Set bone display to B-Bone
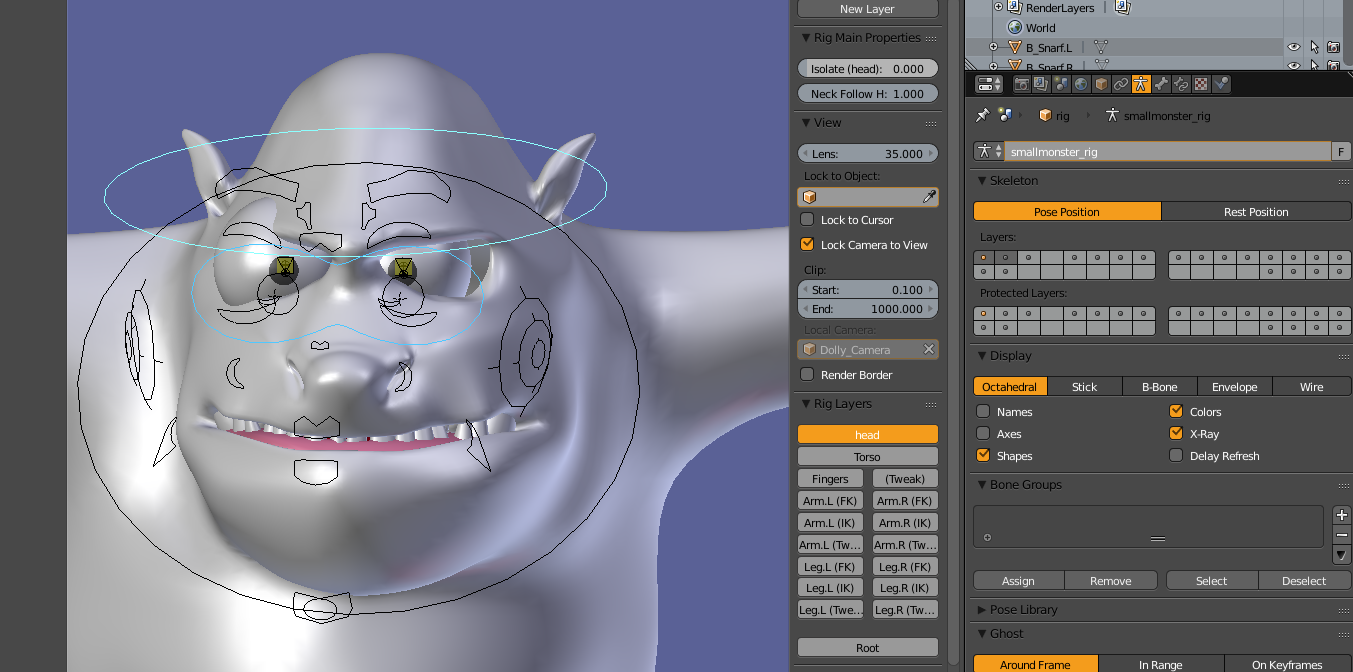This screenshot has height=672, width=1353. pyautogui.click(x=1160, y=387)
